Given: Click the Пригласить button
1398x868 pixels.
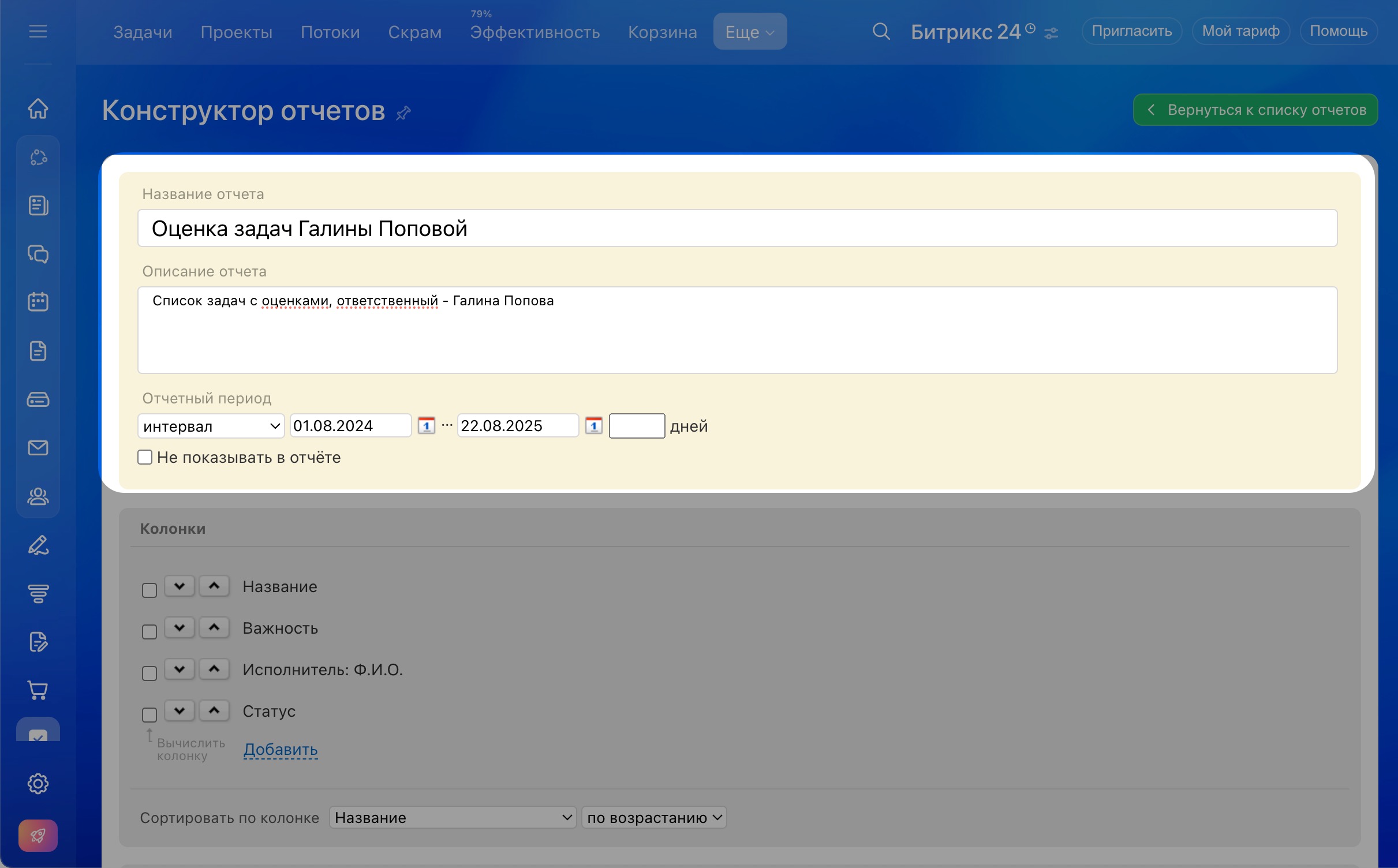Looking at the screenshot, I should pos(1131,31).
